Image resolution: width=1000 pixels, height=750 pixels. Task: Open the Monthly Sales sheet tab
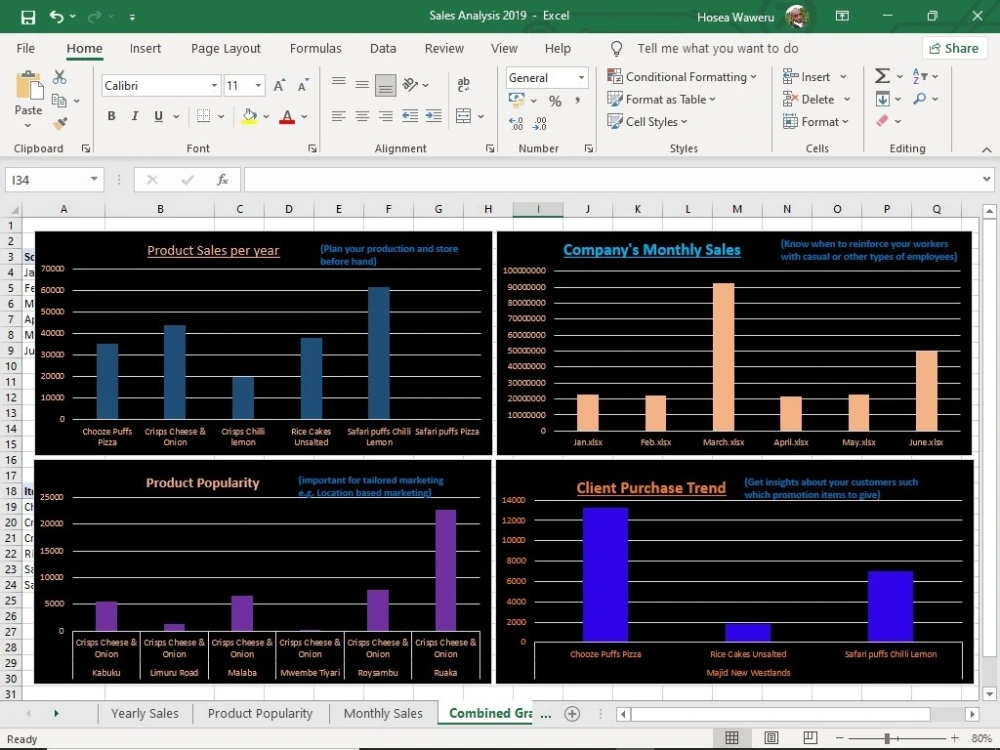click(x=383, y=713)
